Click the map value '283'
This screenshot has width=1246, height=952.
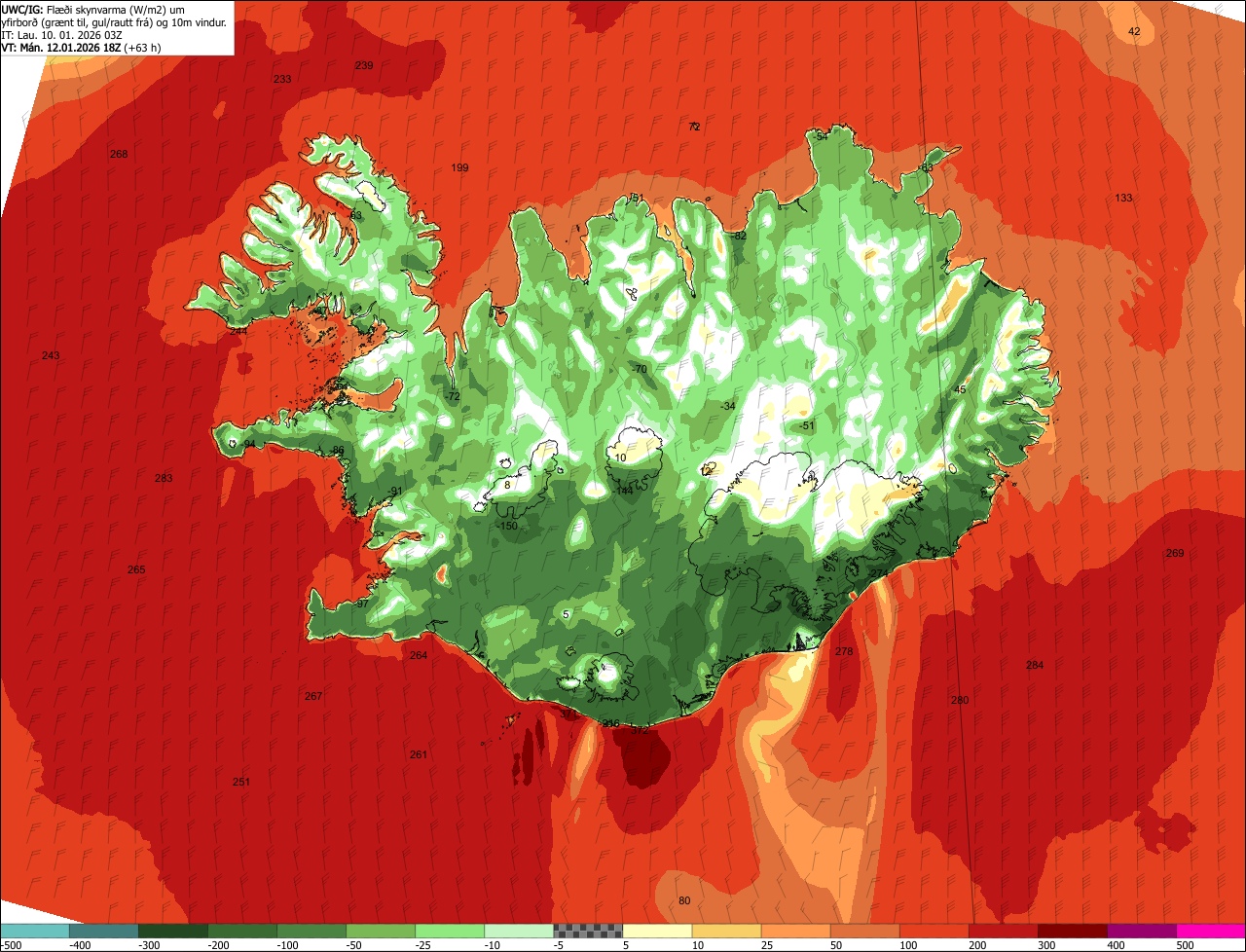pos(164,478)
